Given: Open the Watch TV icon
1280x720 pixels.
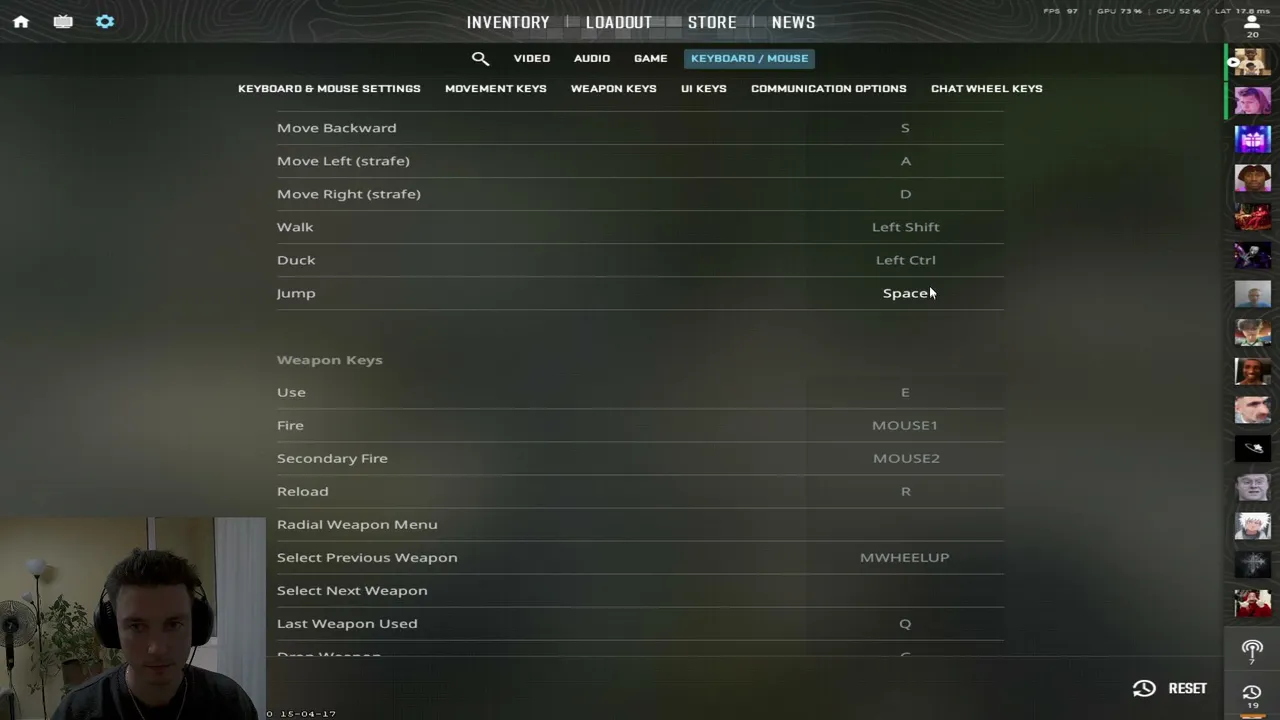Looking at the screenshot, I should [x=63, y=22].
